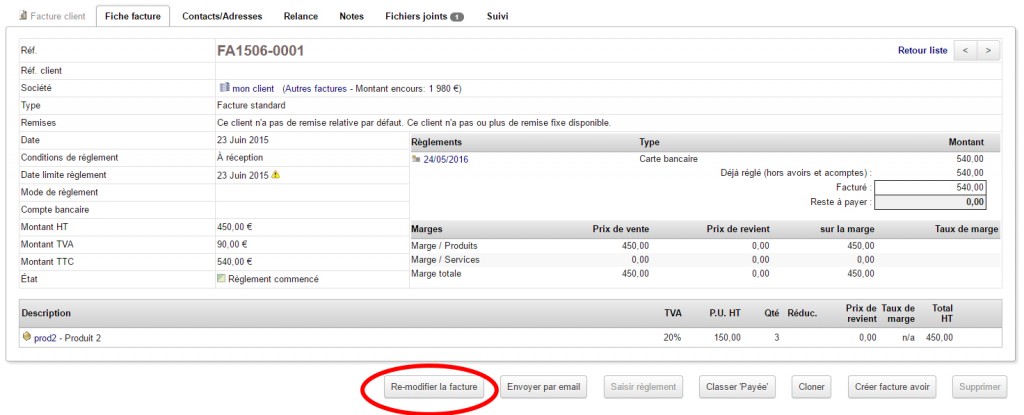1024x415 pixels.
Task: Click the warning icon next to due date
Action: click(276, 174)
